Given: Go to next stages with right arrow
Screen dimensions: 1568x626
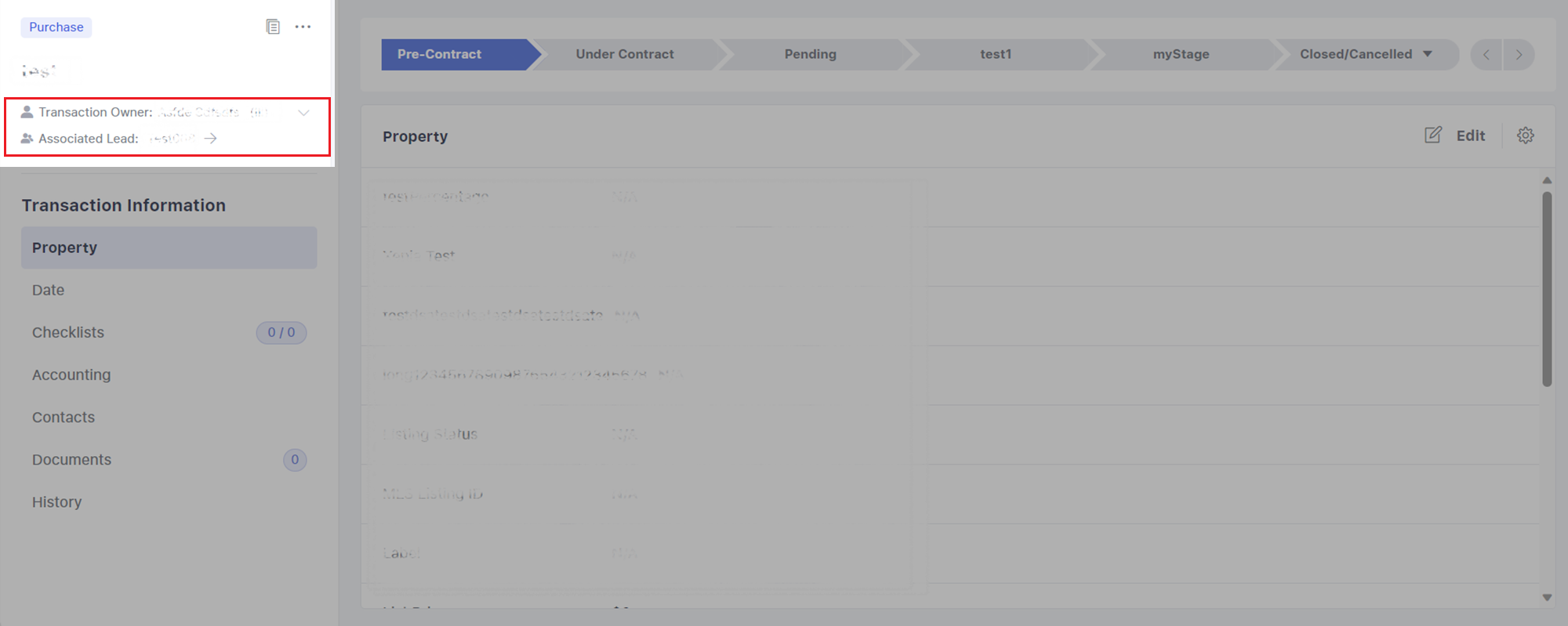Looking at the screenshot, I should [1519, 55].
